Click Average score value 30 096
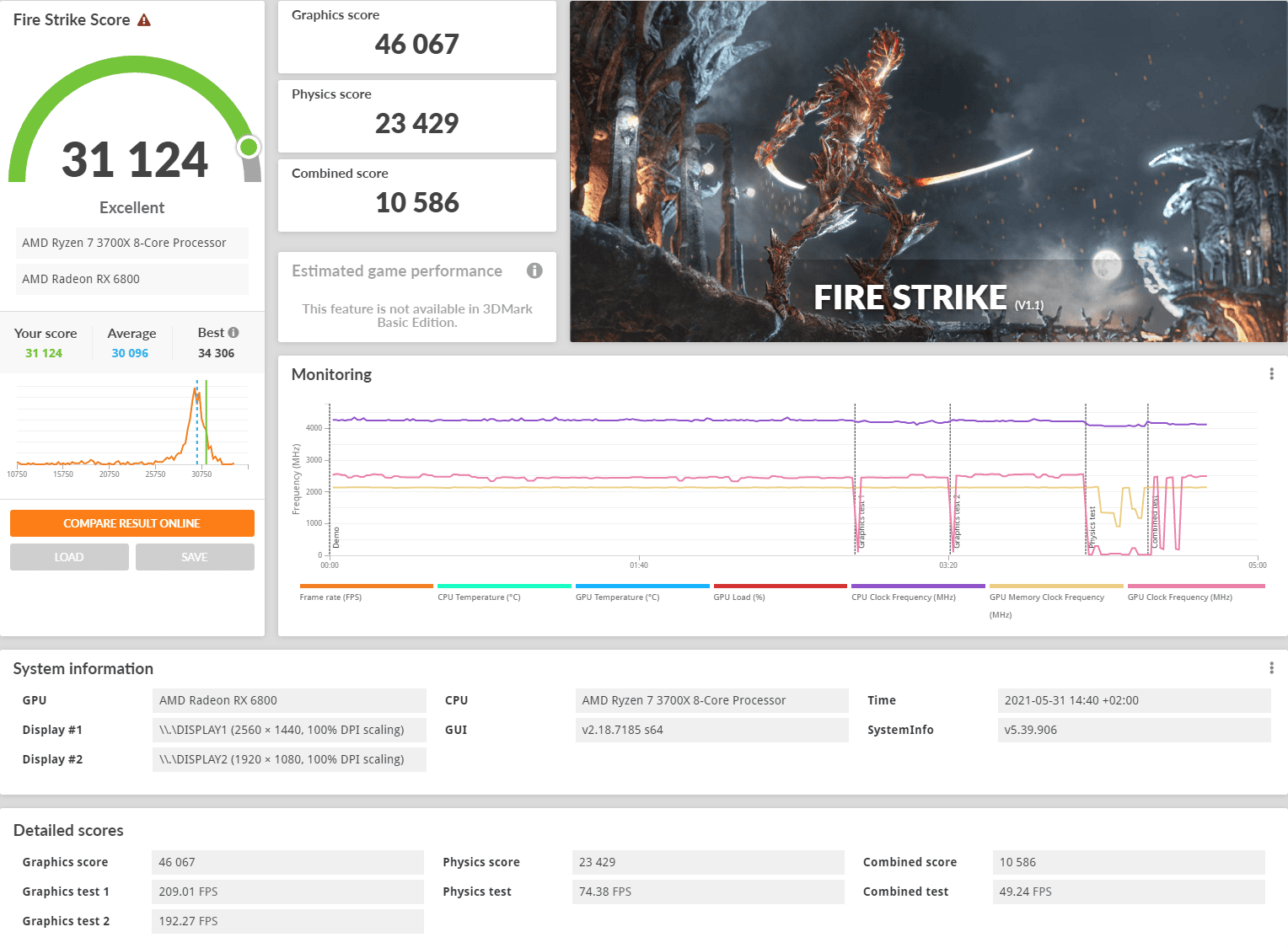This screenshot has height=948, width=1288. pos(130,353)
